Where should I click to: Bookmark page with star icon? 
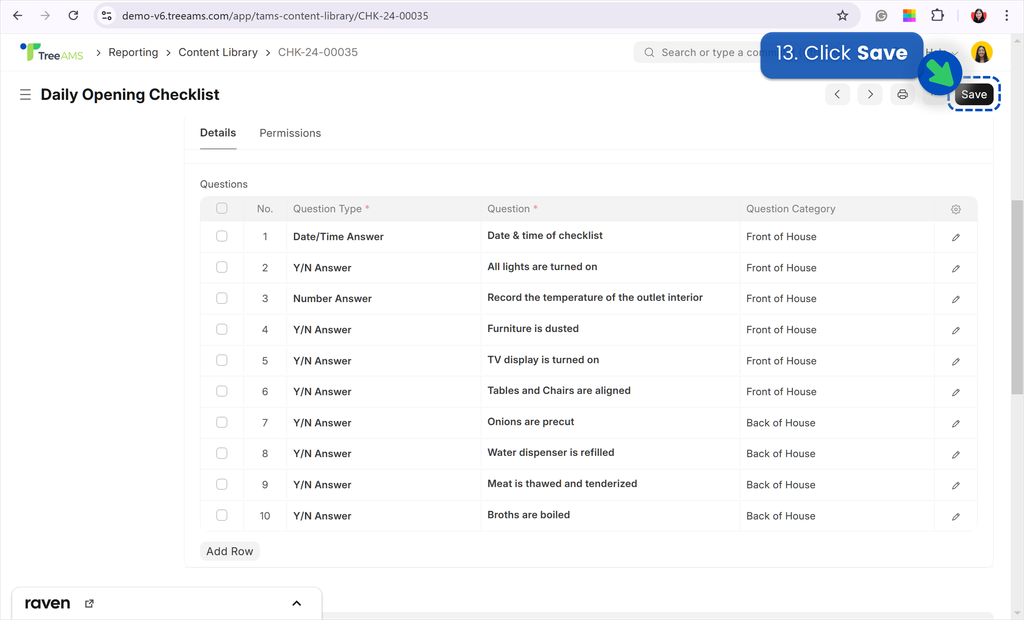coord(842,16)
